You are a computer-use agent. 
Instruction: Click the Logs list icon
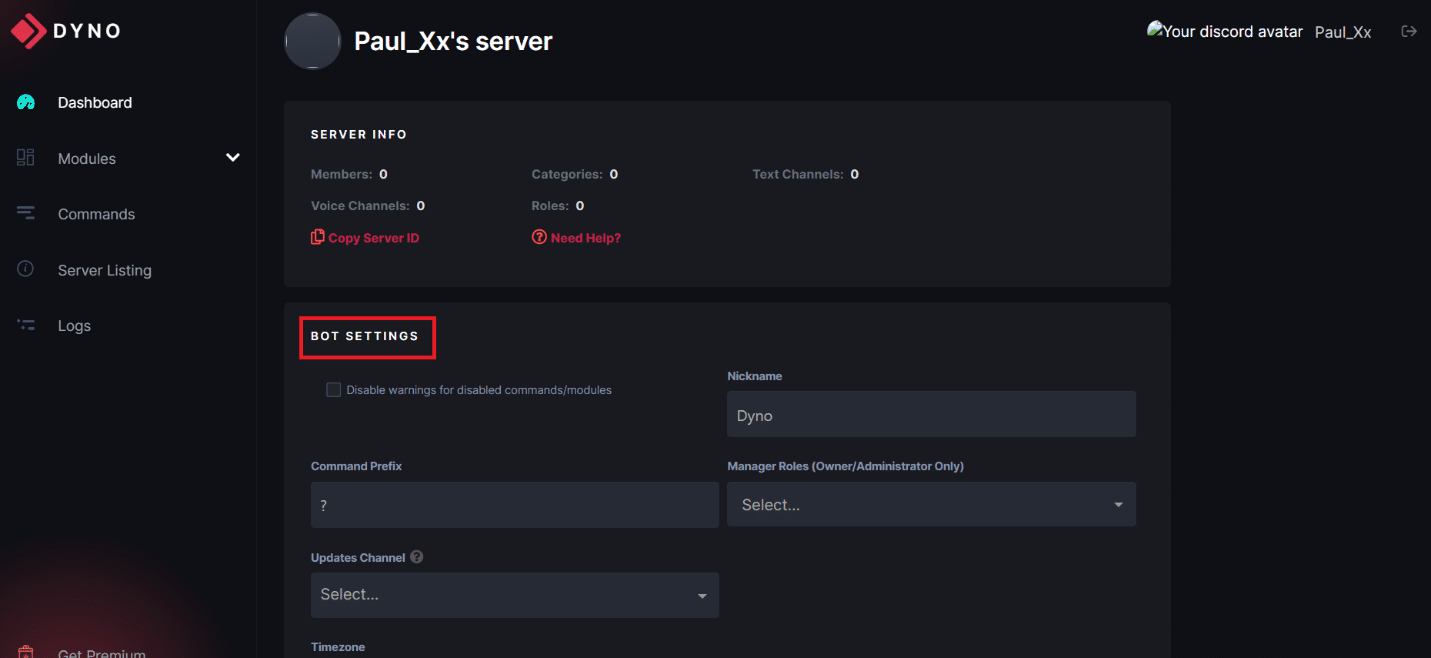pyautogui.click(x=26, y=325)
